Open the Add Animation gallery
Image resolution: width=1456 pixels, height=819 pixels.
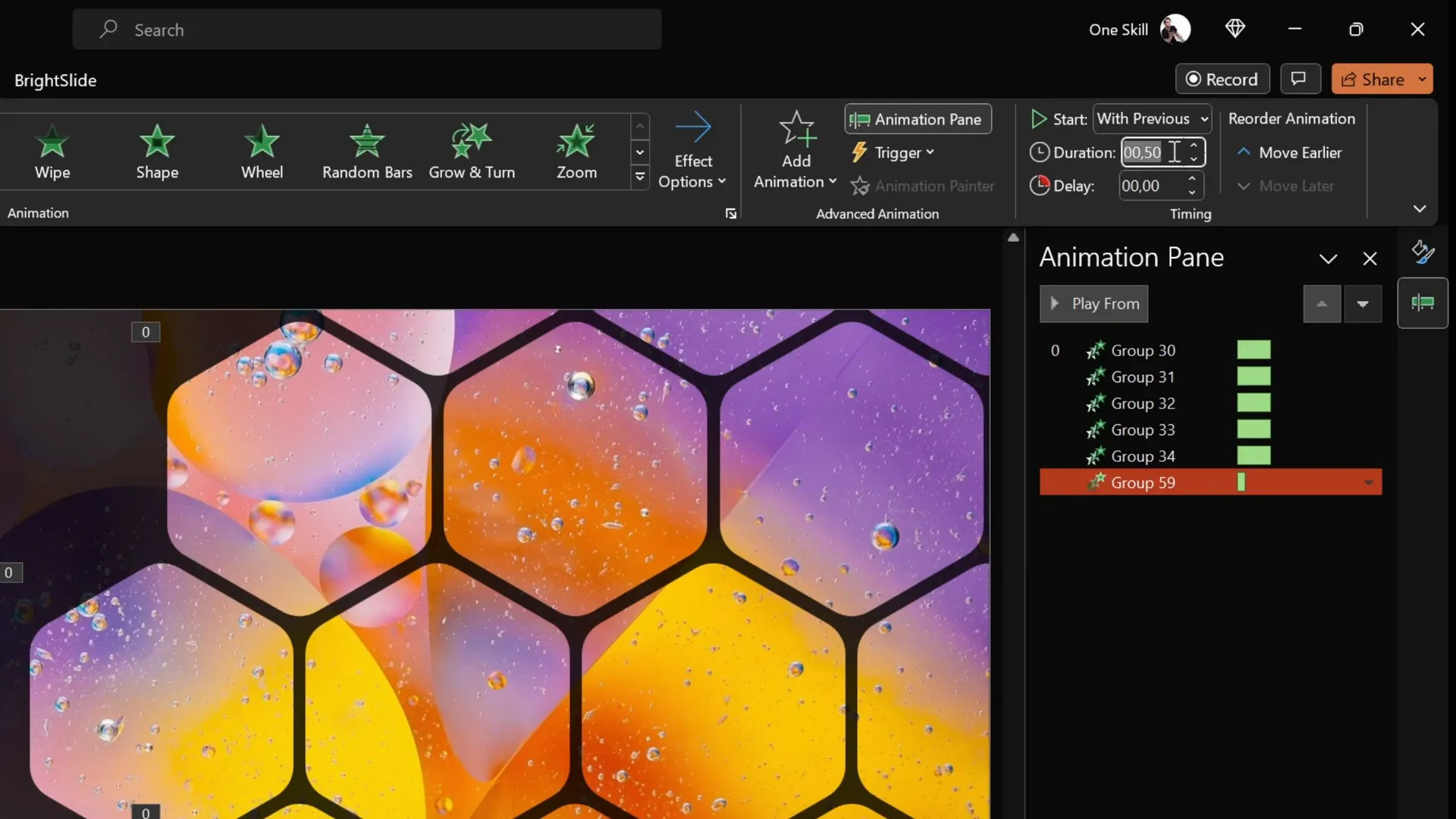(795, 151)
